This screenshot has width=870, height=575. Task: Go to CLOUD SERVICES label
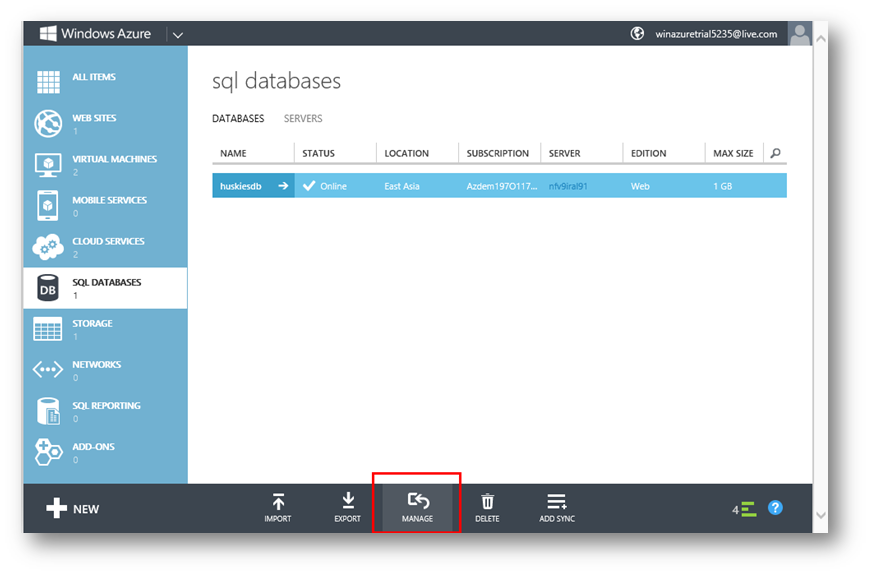[108, 241]
